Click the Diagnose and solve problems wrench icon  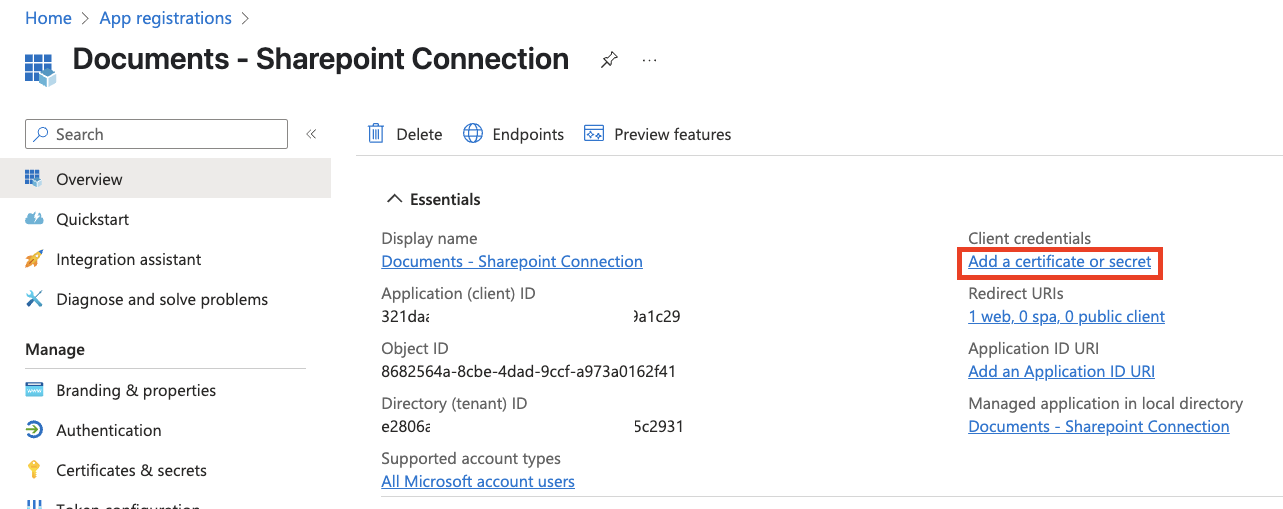tap(34, 299)
